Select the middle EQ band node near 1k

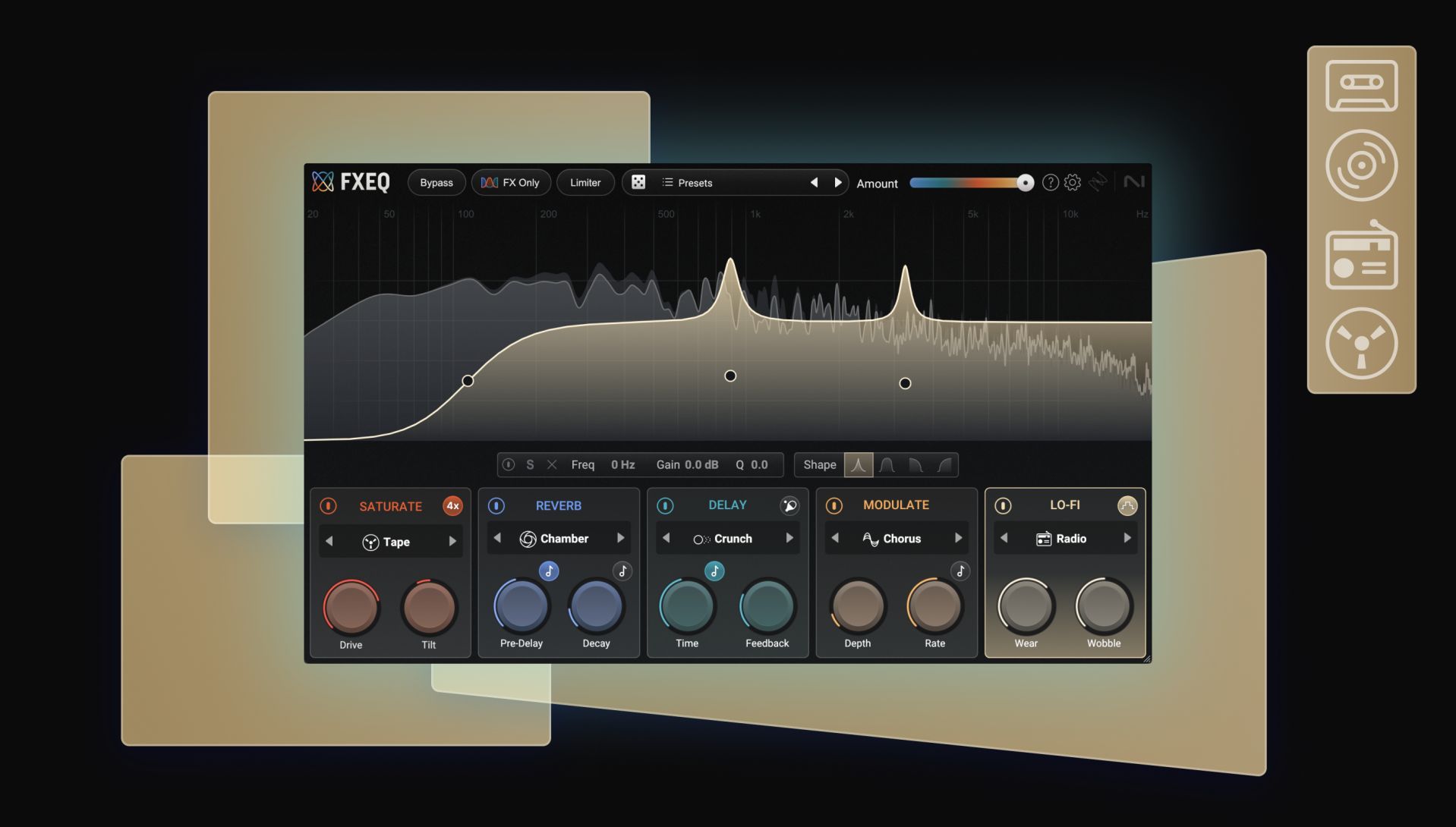coord(730,376)
